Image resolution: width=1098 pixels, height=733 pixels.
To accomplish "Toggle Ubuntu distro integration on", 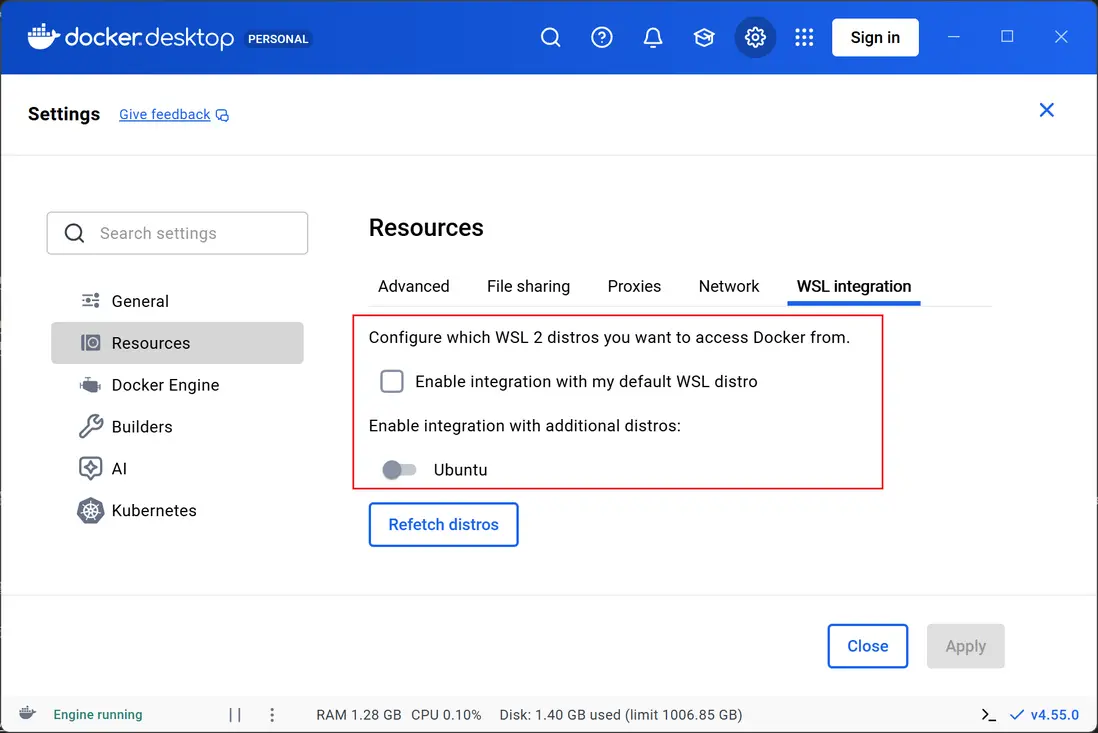I will coord(399,469).
